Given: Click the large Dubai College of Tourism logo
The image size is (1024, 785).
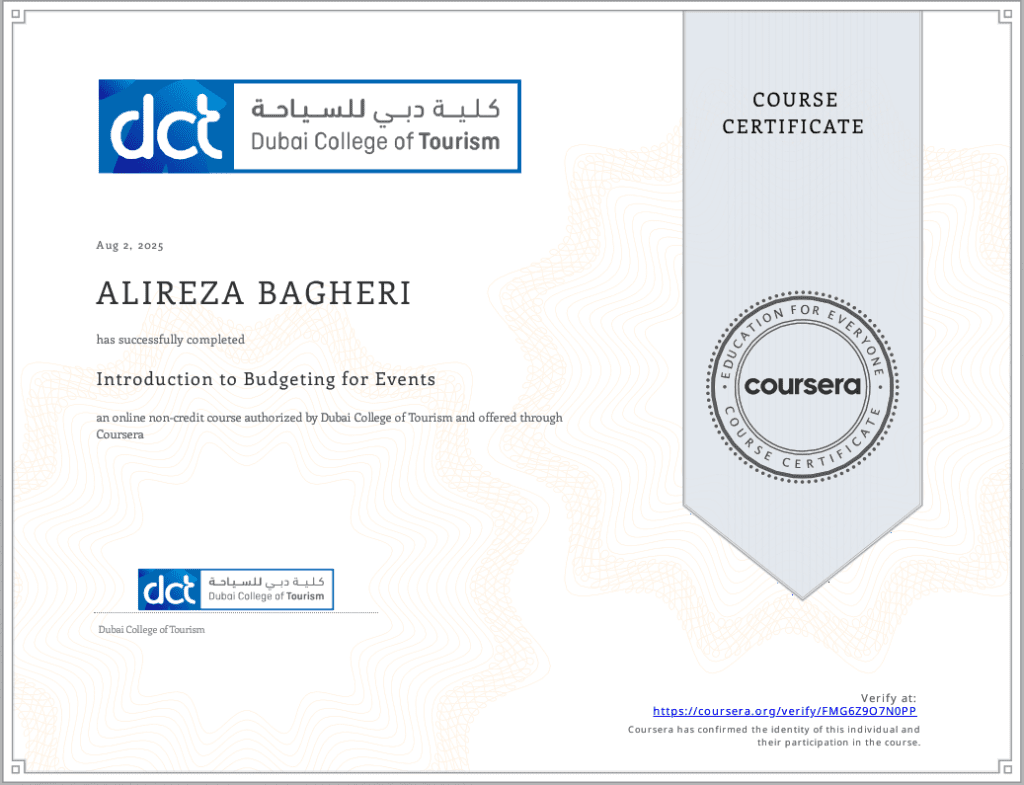Looking at the screenshot, I should [310, 126].
